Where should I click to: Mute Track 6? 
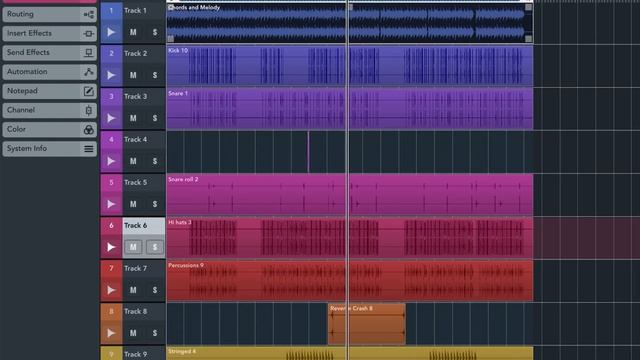tap(133, 247)
